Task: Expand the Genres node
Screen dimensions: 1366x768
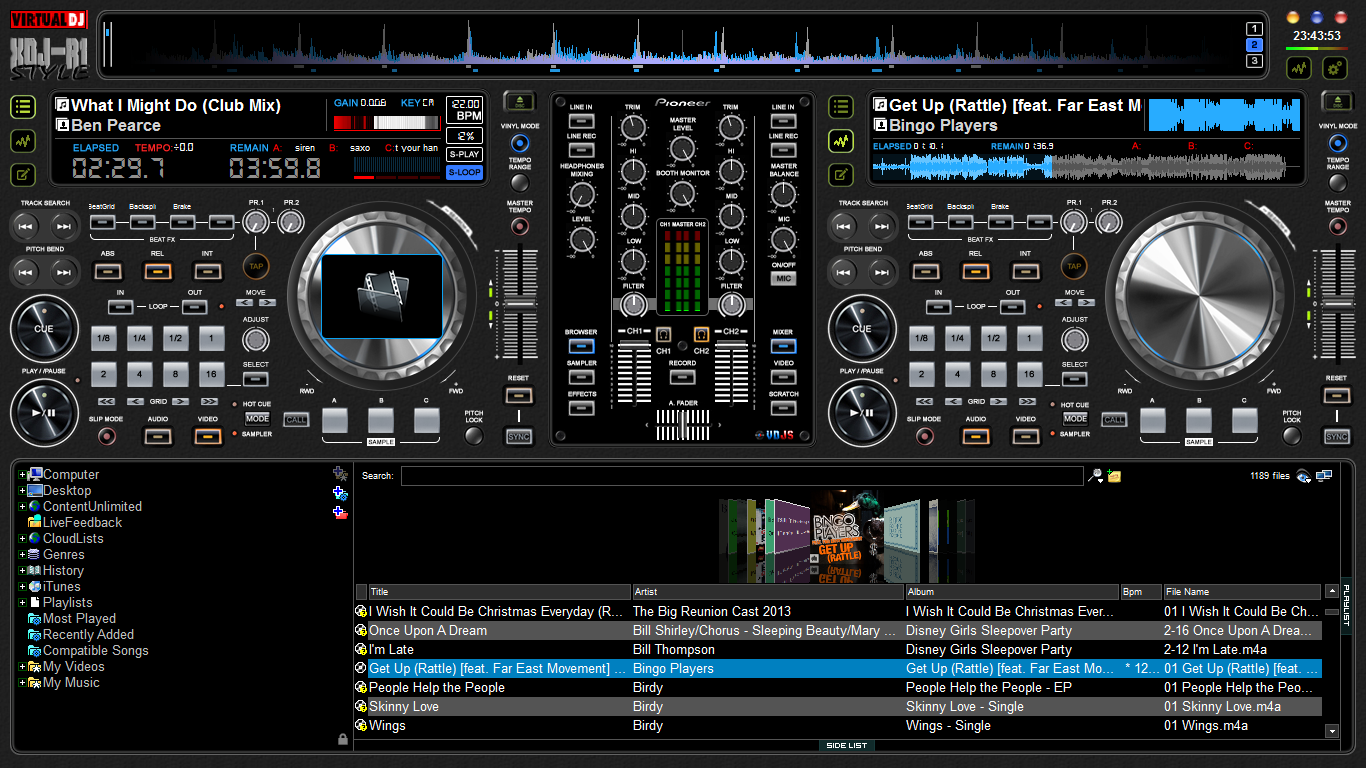Action: pos(22,555)
